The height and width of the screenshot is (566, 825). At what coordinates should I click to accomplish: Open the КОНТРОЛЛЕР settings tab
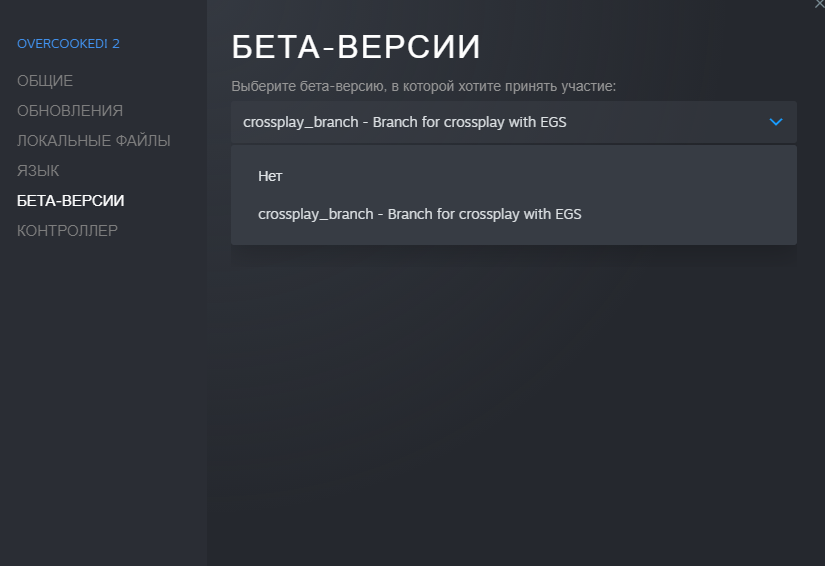pyautogui.click(x=67, y=231)
